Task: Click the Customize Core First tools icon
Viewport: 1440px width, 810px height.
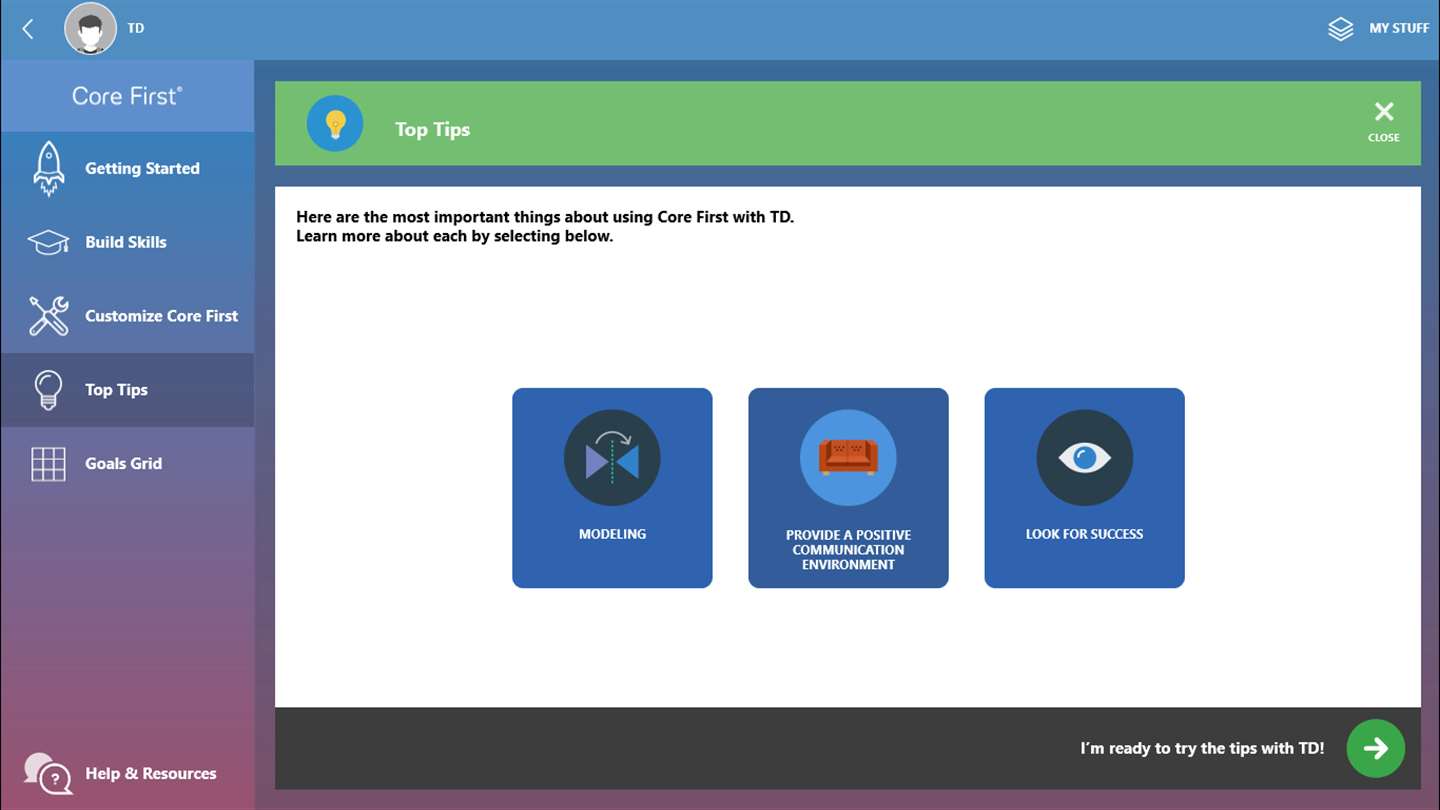Action: (x=48, y=316)
